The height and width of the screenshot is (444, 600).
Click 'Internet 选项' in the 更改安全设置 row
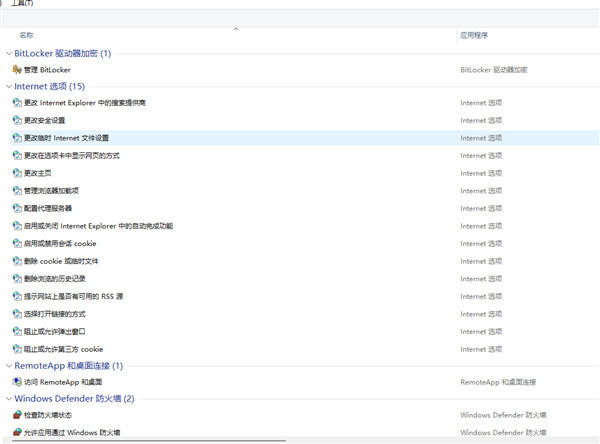pyautogui.click(x=481, y=120)
